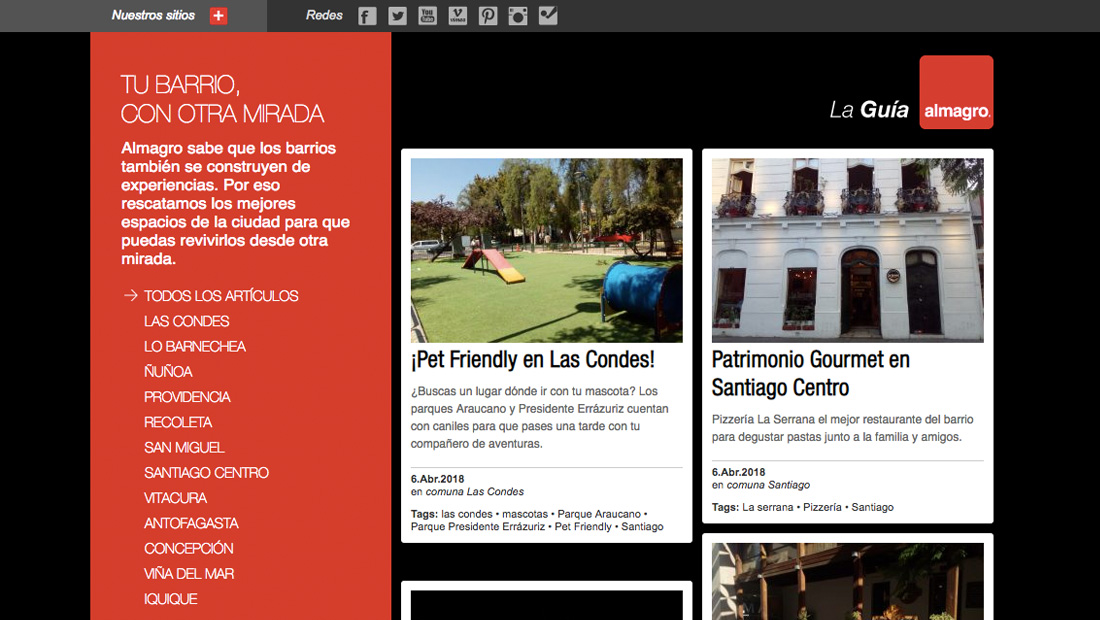This screenshot has width=1100, height=620.
Task: Select the Pizzería tag
Action: 822,507
